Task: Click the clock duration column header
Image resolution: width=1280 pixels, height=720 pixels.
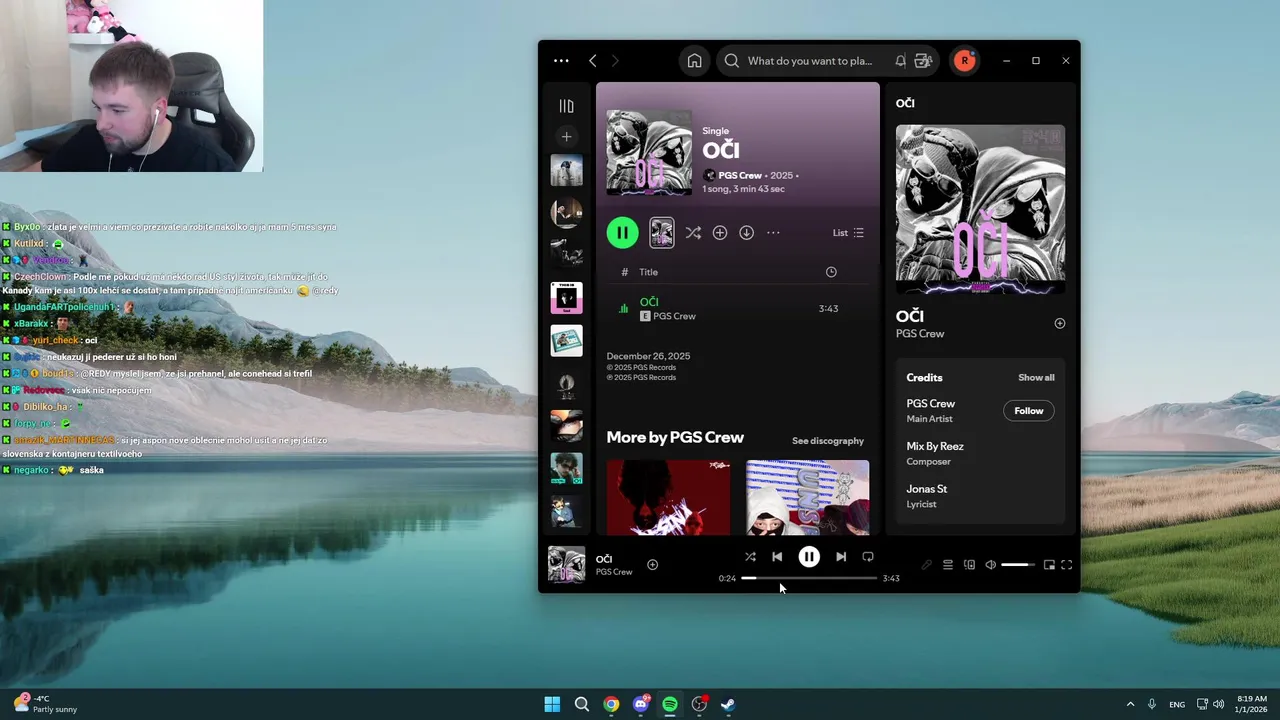Action: [831, 272]
